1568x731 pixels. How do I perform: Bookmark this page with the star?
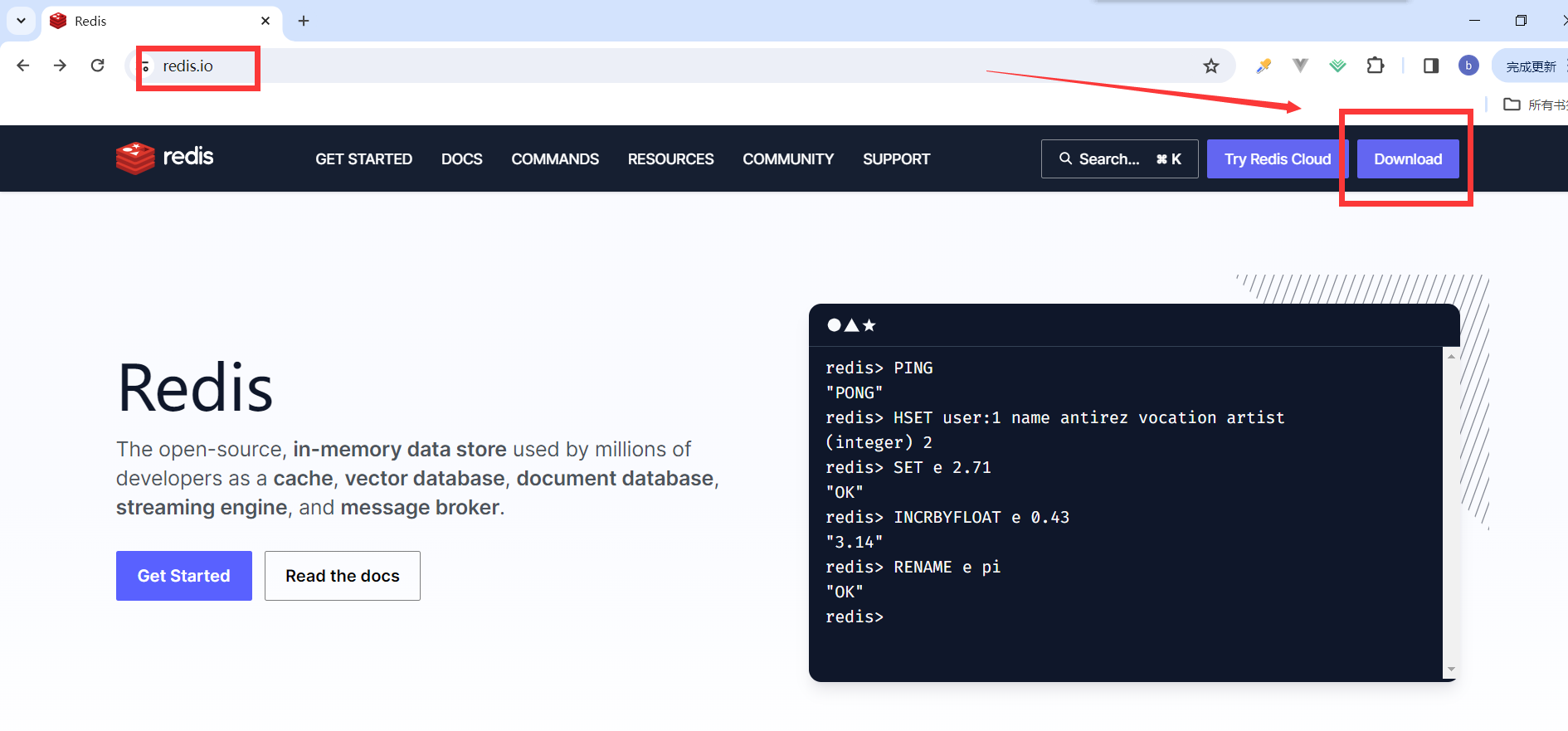[1211, 66]
